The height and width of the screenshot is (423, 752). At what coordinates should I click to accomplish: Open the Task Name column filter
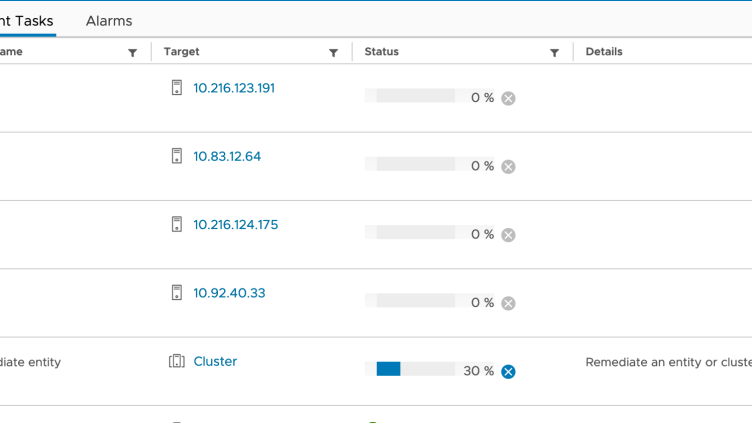coord(132,53)
